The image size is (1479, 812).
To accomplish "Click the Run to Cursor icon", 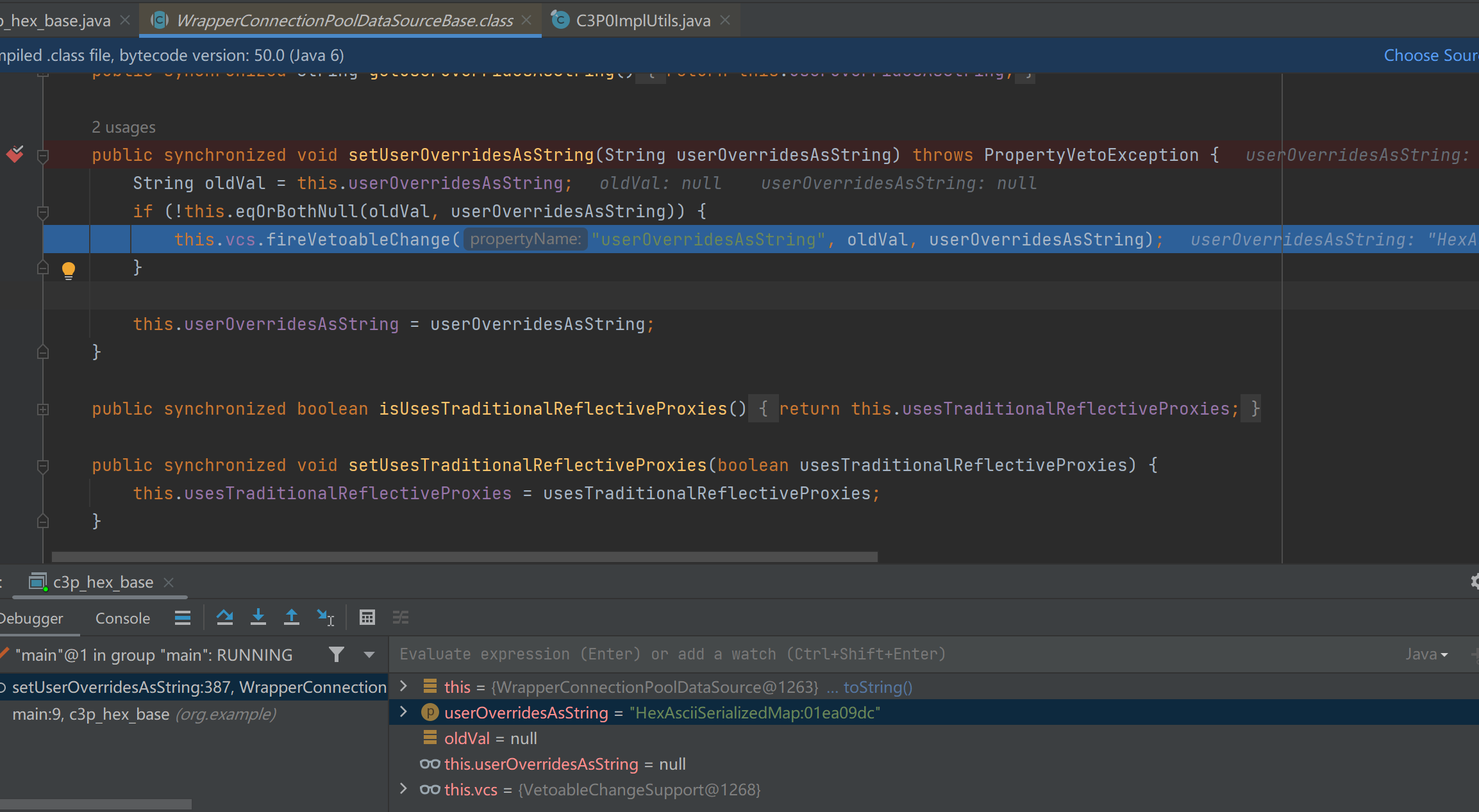I will point(326,617).
